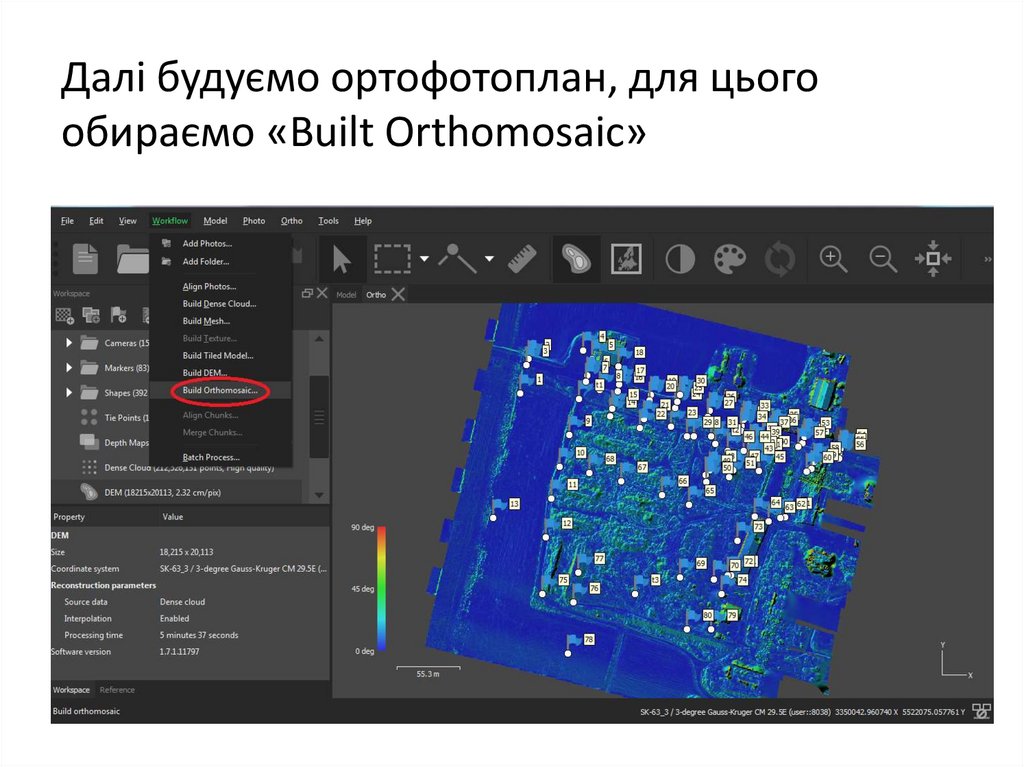
Task: Click the Property column header
Action: point(69,517)
